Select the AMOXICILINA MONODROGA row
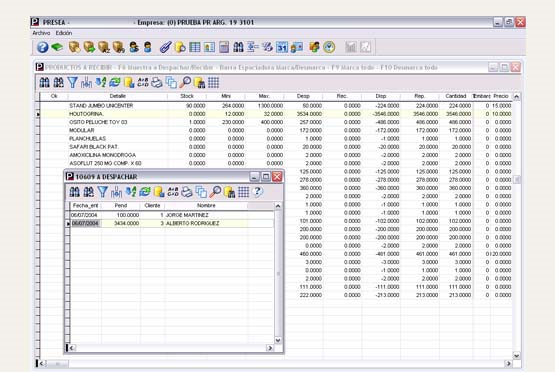 pyautogui.click(x=276, y=155)
